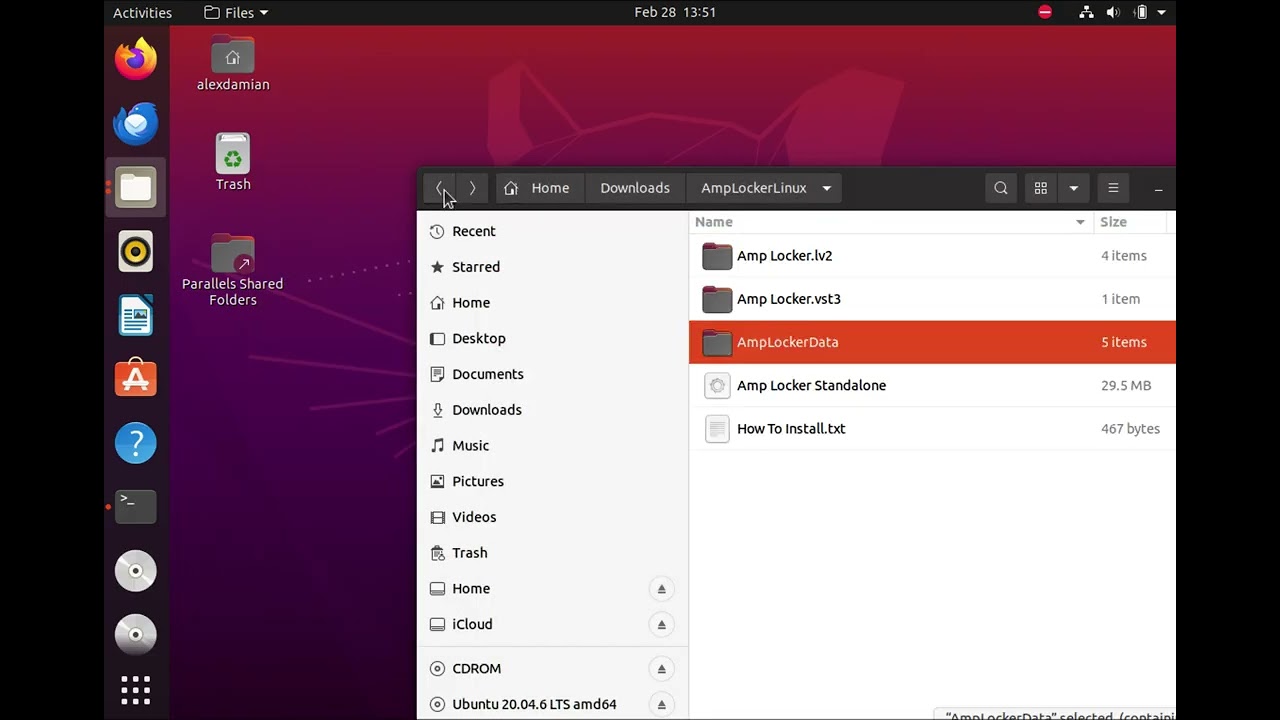Open Pictures in the sidebar
1280x720 pixels.
[x=553, y=481]
